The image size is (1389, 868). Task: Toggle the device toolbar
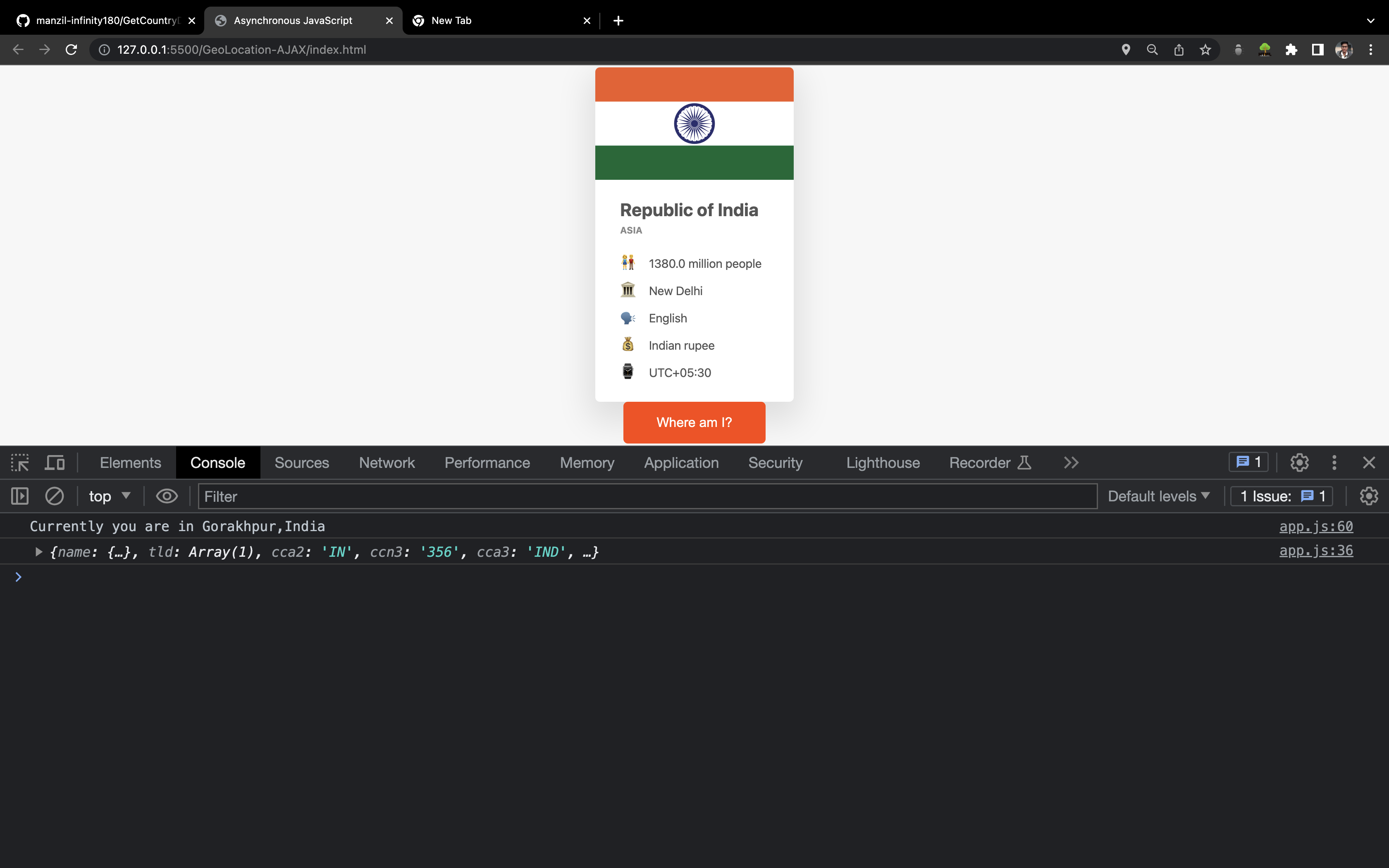point(55,462)
